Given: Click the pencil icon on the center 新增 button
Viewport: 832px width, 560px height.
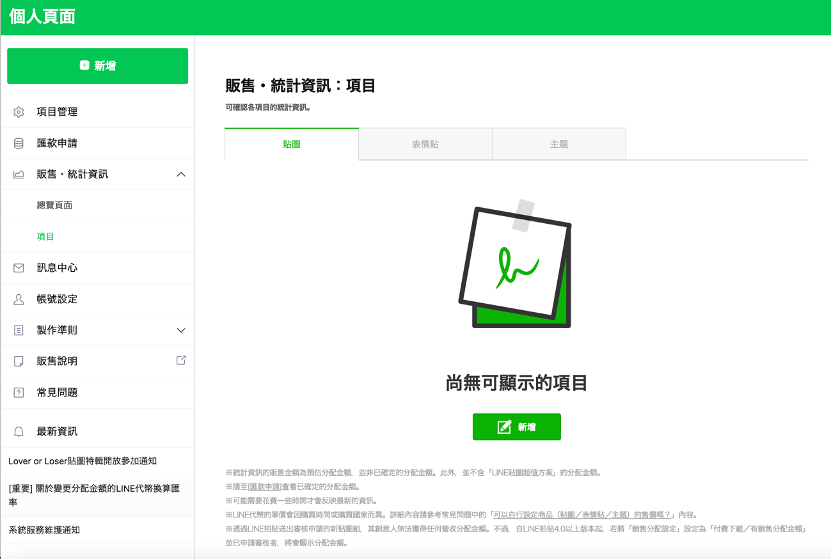Looking at the screenshot, I should pyautogui.click(x=505, y=427).
